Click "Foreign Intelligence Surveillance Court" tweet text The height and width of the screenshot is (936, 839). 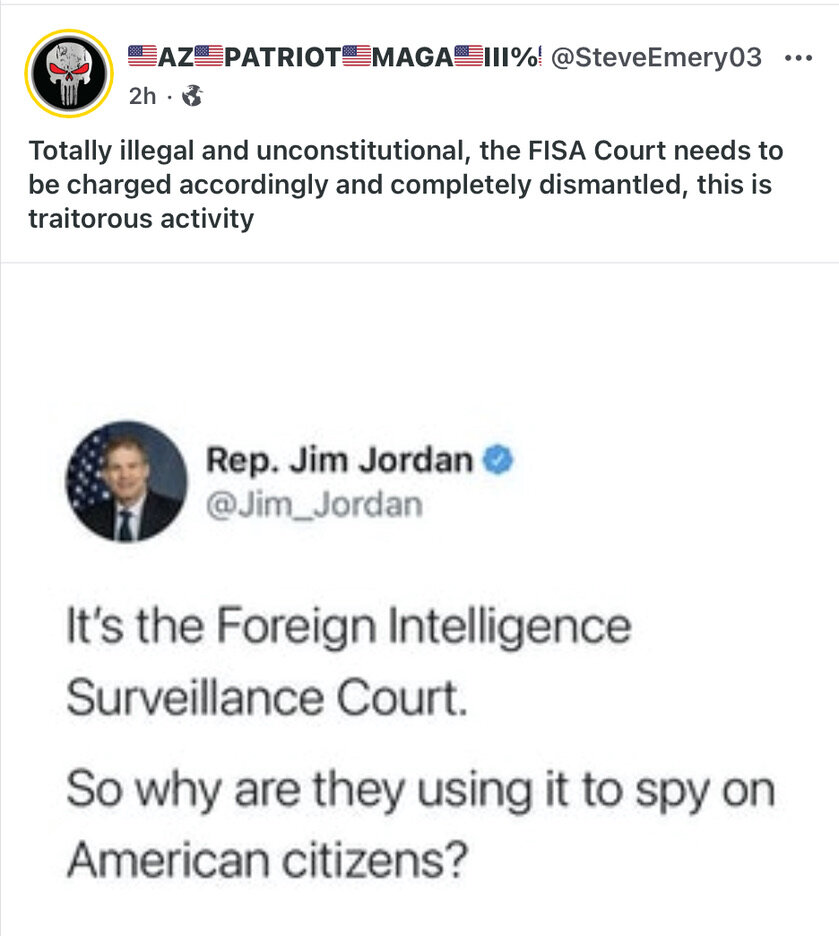[348, 661]
